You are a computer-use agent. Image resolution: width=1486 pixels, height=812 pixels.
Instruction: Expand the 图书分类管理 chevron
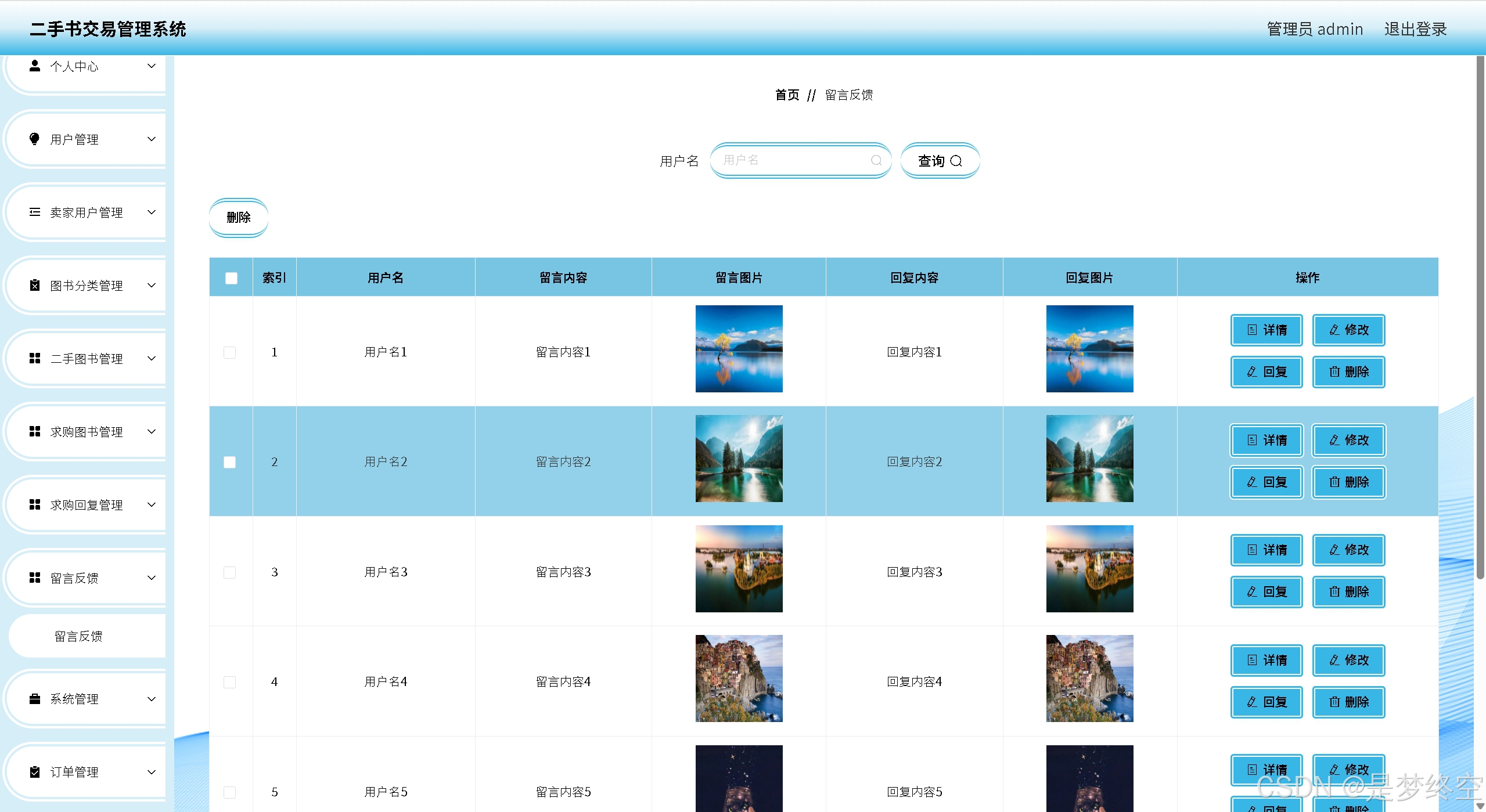(x=151, y=285)
